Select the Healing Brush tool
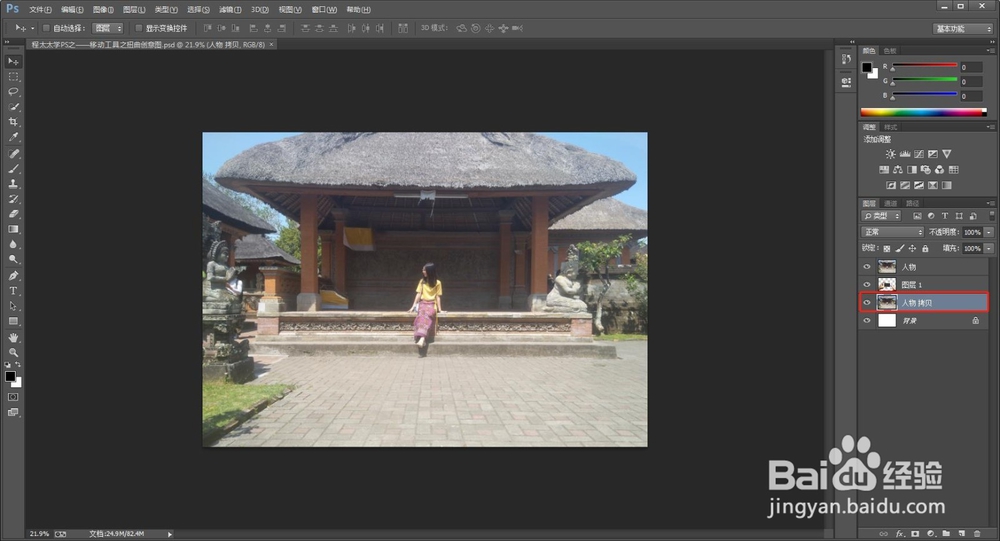The image size is (1000, 541). click(x=13, y=154)
